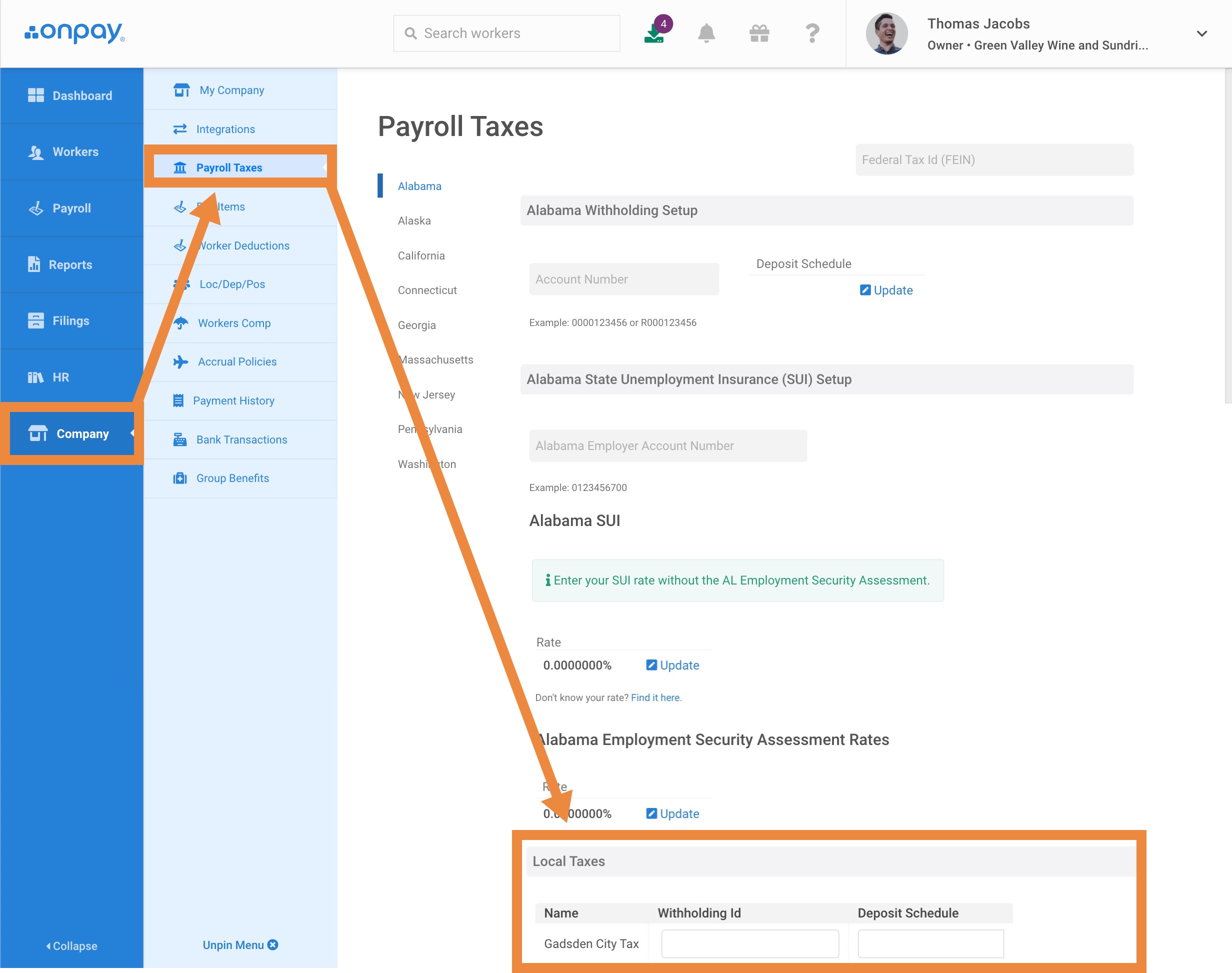The width and height of the screenshot is (1232, 973).
Task: Select Georgia state tab
Action: coord(416,324)
